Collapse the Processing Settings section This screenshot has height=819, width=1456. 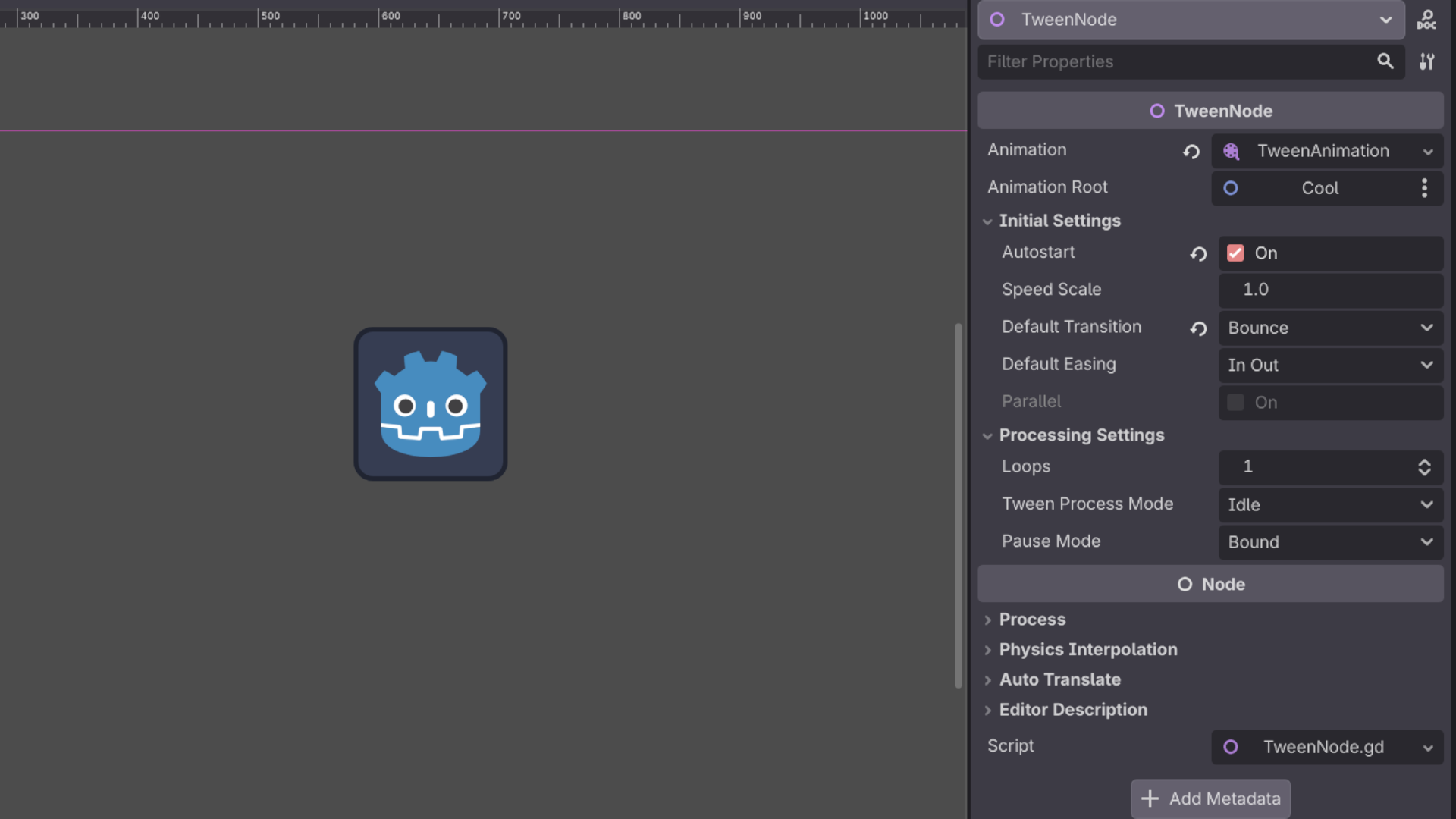(1081, 436)
